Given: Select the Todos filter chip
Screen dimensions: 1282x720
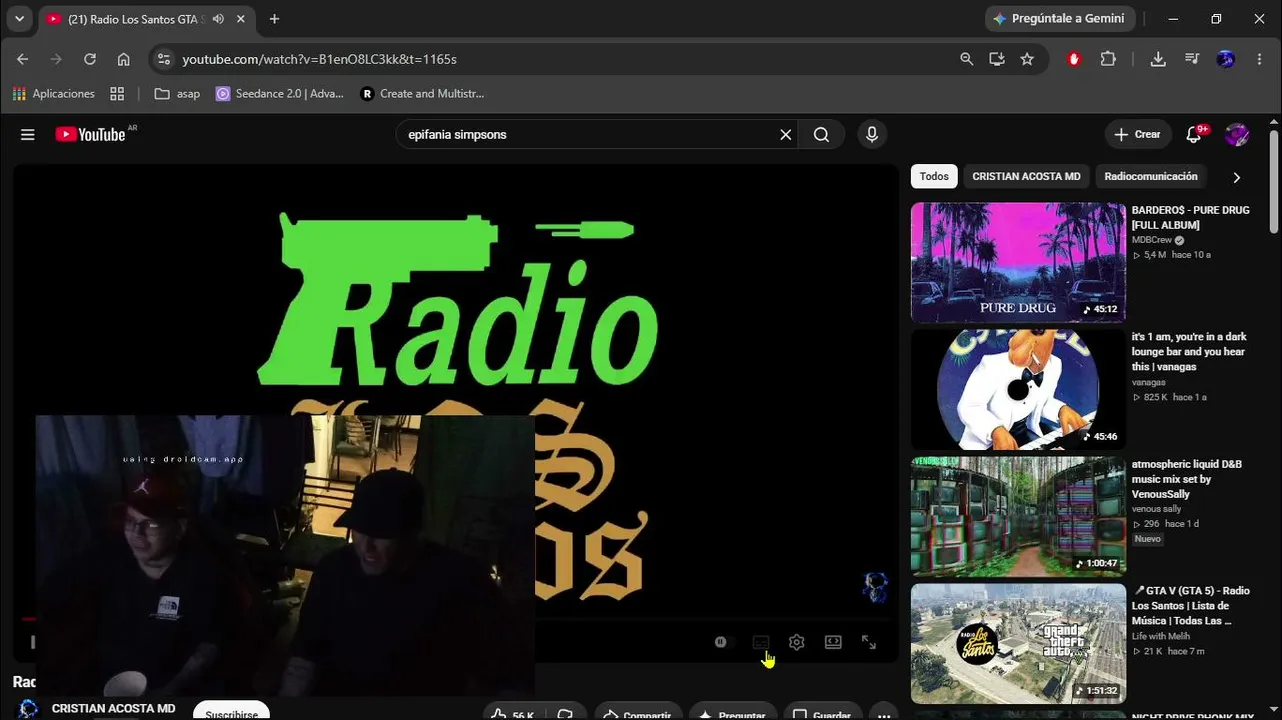Looking at the screenshot, I should pyautogui.click(x=934, y=177).
